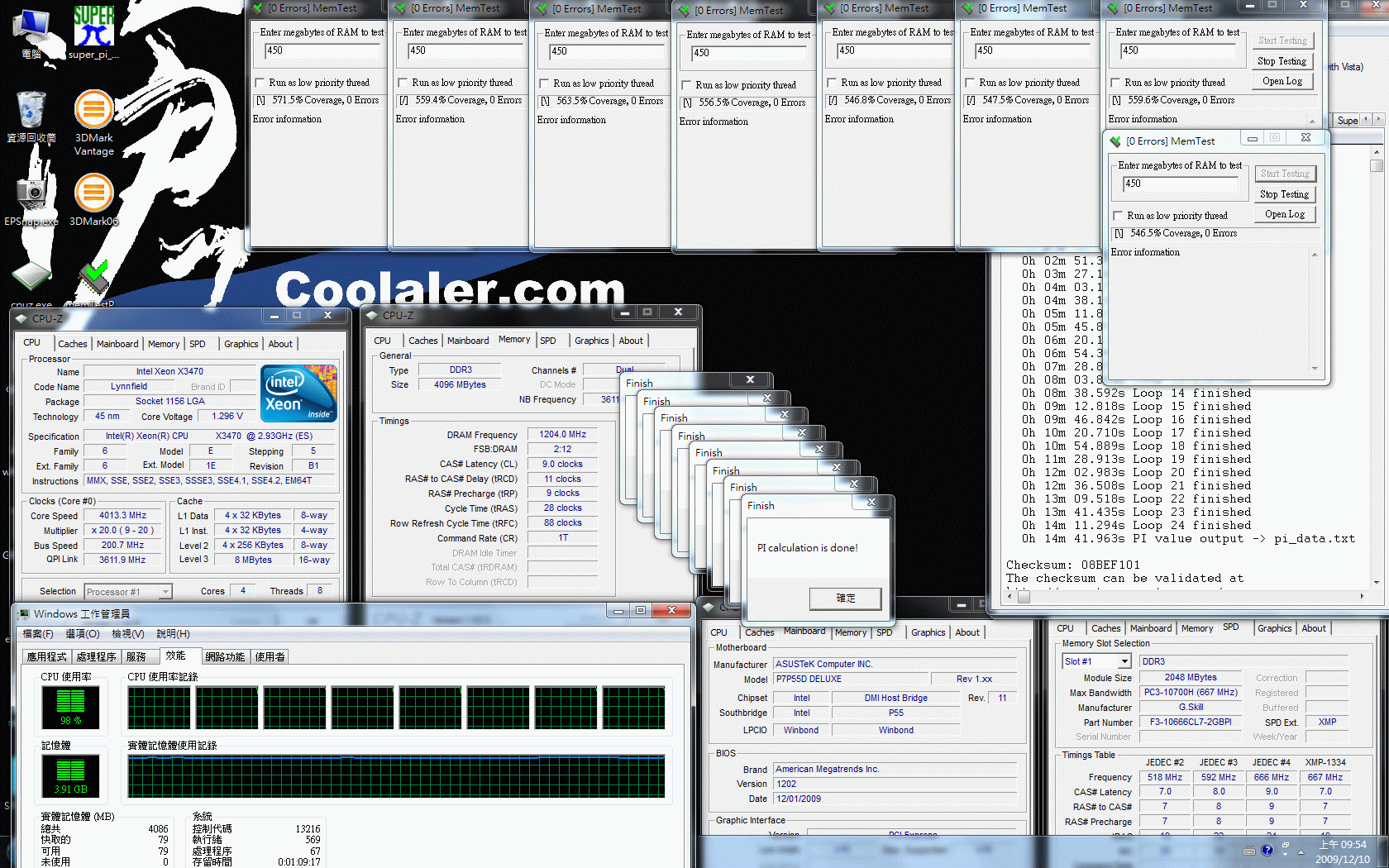Enable low priority thread in 571.5% MemTest window
The height and width of the screenshot is (868, 1389).
(x=260, y=83)
